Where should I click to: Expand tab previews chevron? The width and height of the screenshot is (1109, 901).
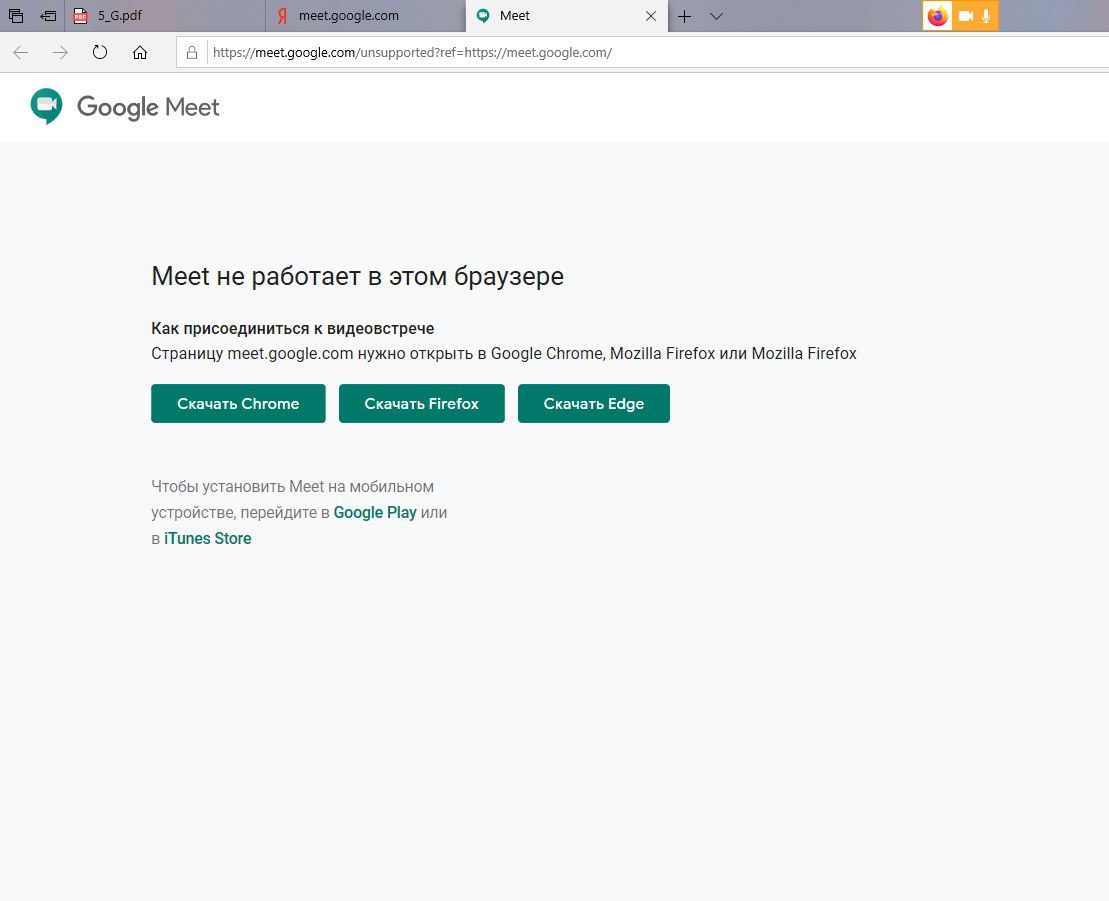(716, 16)
